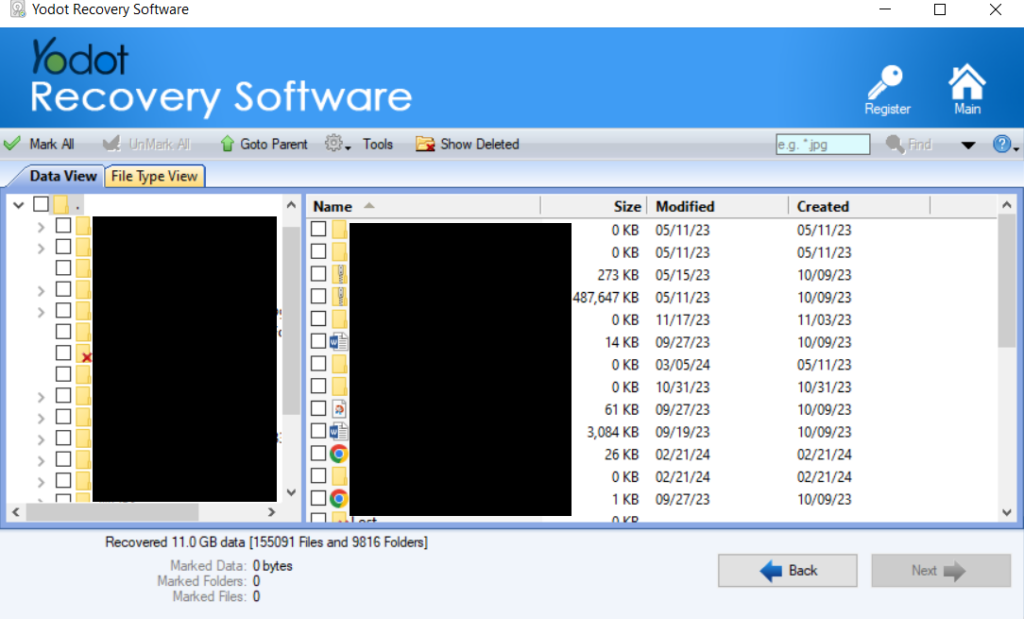The image size is (1024, 619).
Task: Click the file extension search input field
Action: pyautogui.click(x=821, y=144)
